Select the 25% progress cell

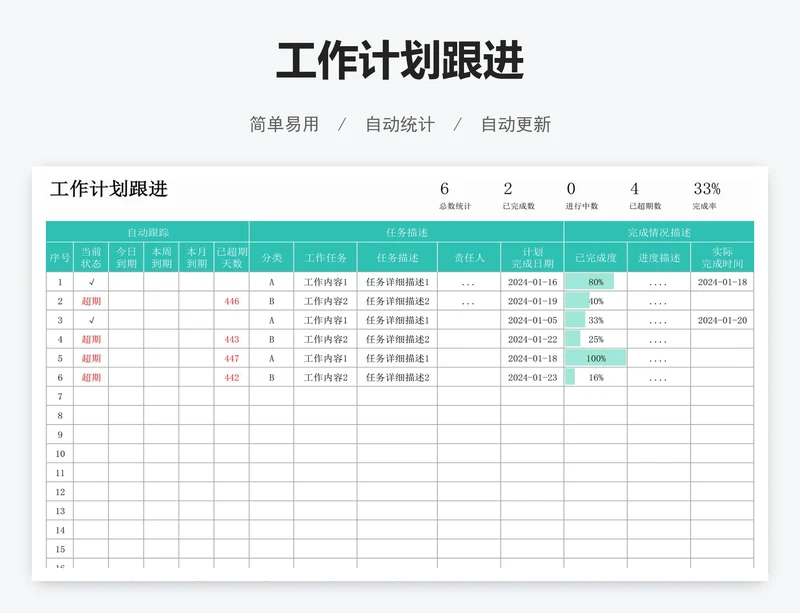click(x=595, y=339)
